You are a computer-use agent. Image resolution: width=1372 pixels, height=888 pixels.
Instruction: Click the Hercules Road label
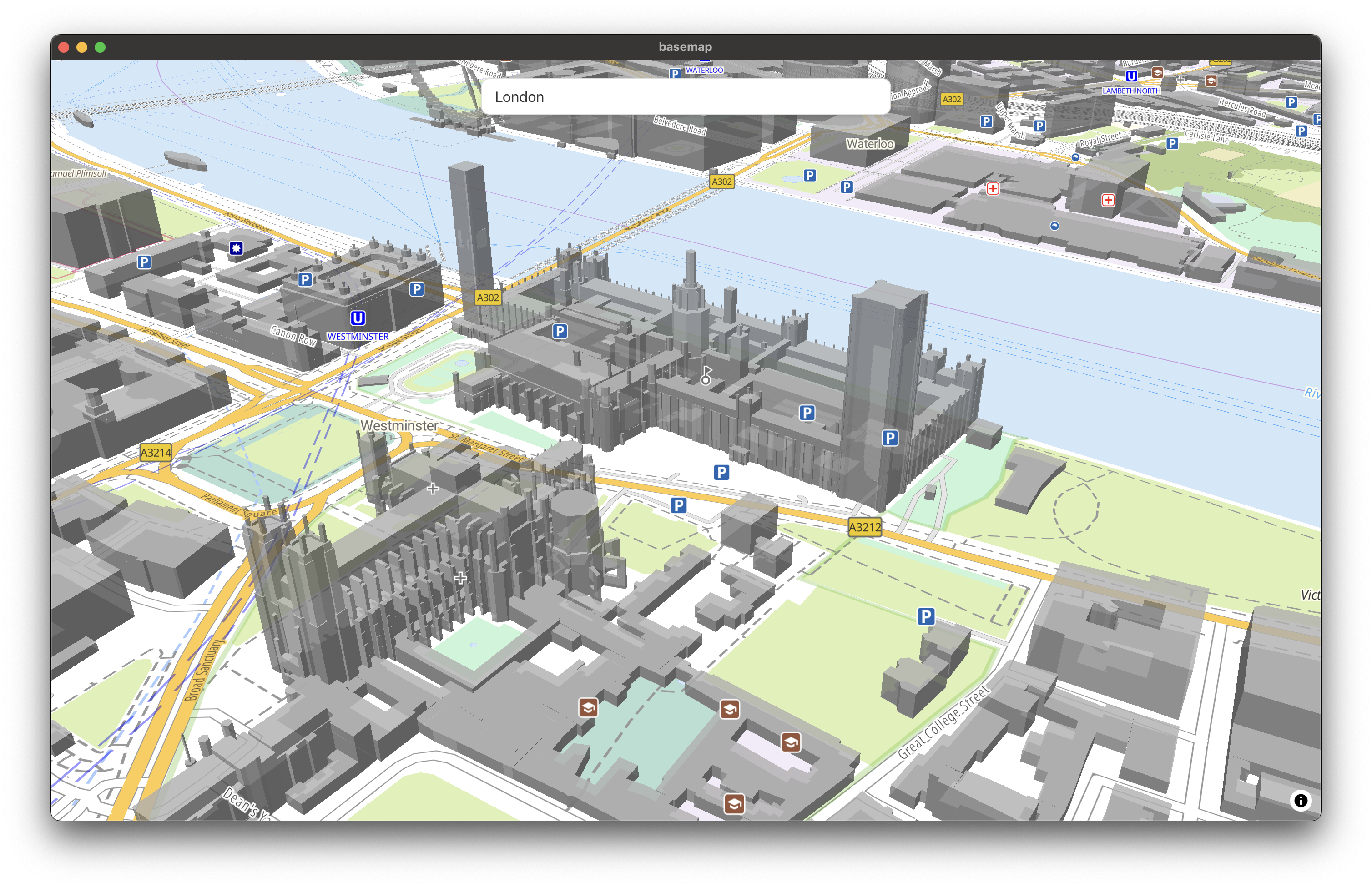click(1242, 107)
